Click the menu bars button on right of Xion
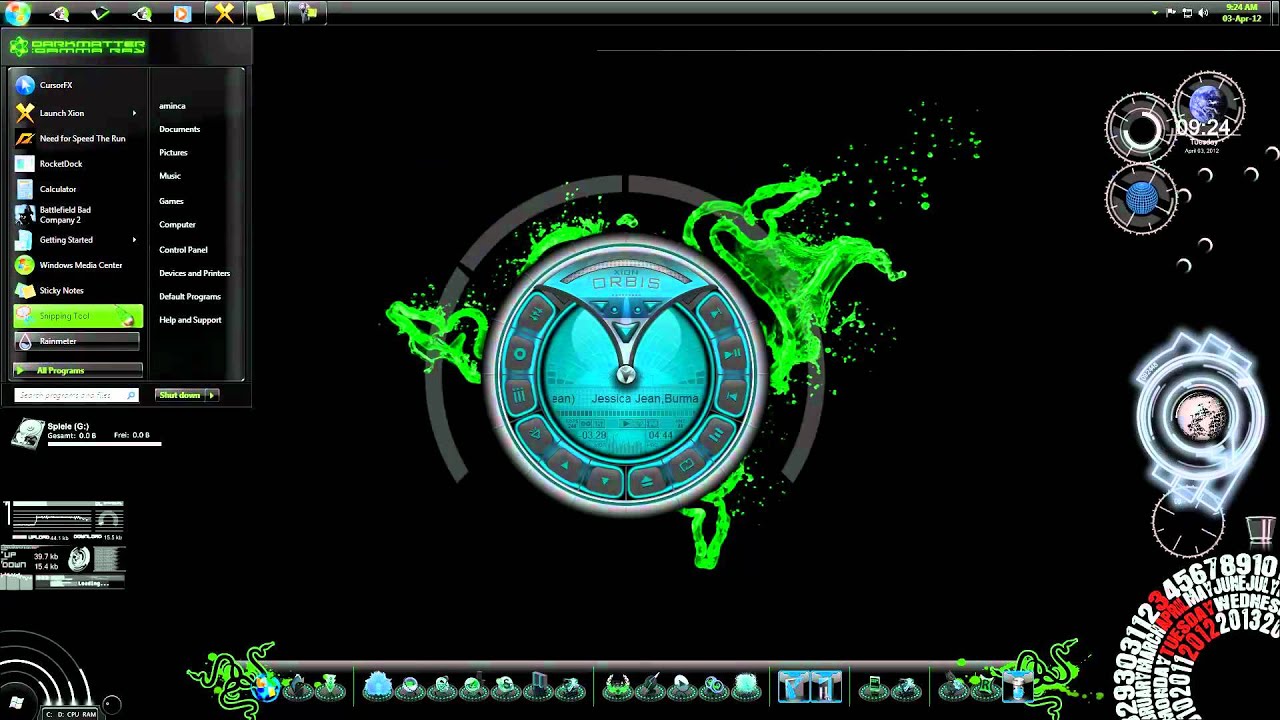This screenshot has height=720, width=1280. [716, 435]
